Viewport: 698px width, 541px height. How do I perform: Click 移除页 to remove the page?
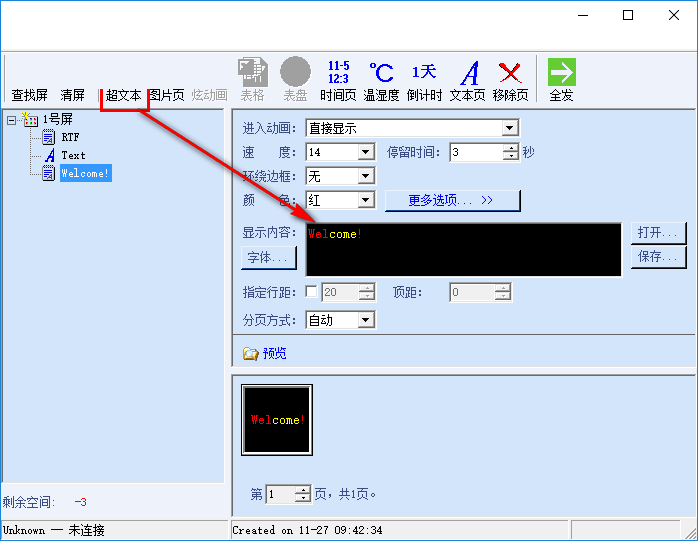tap(510, 80)
